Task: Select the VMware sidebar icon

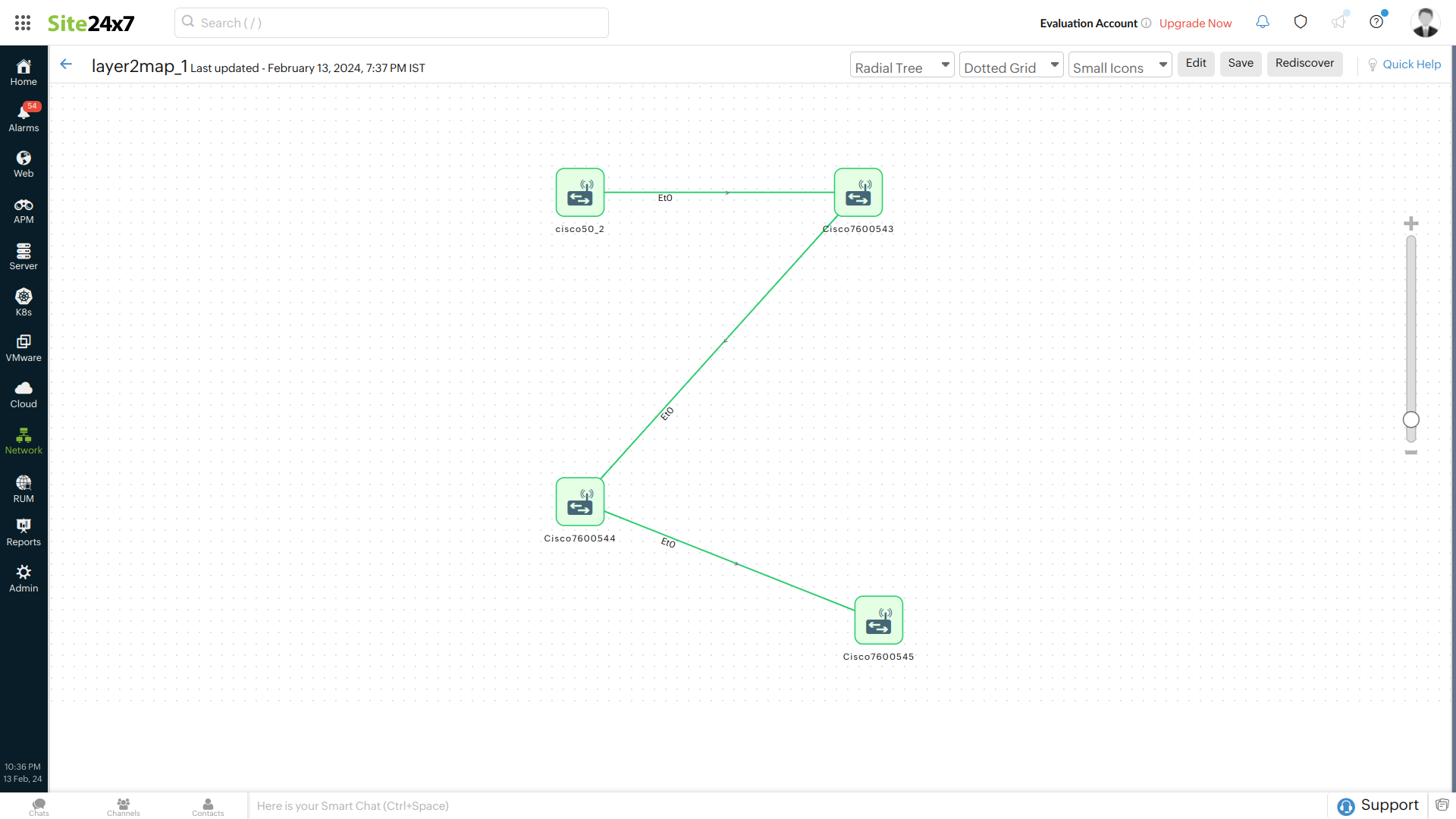Action: 24,347
